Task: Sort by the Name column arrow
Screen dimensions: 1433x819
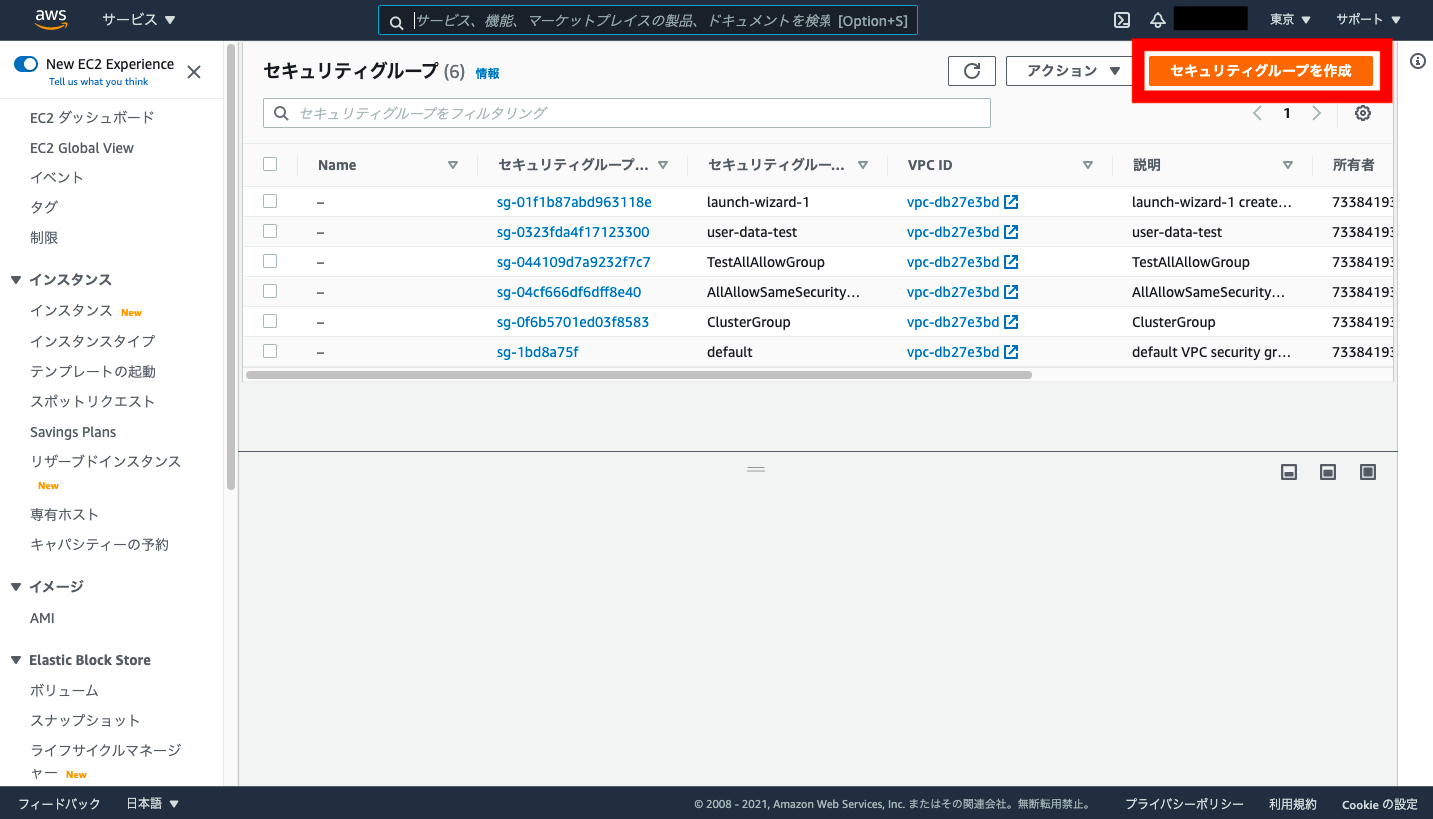Action: pyautogui.click(x=453, y=165)
